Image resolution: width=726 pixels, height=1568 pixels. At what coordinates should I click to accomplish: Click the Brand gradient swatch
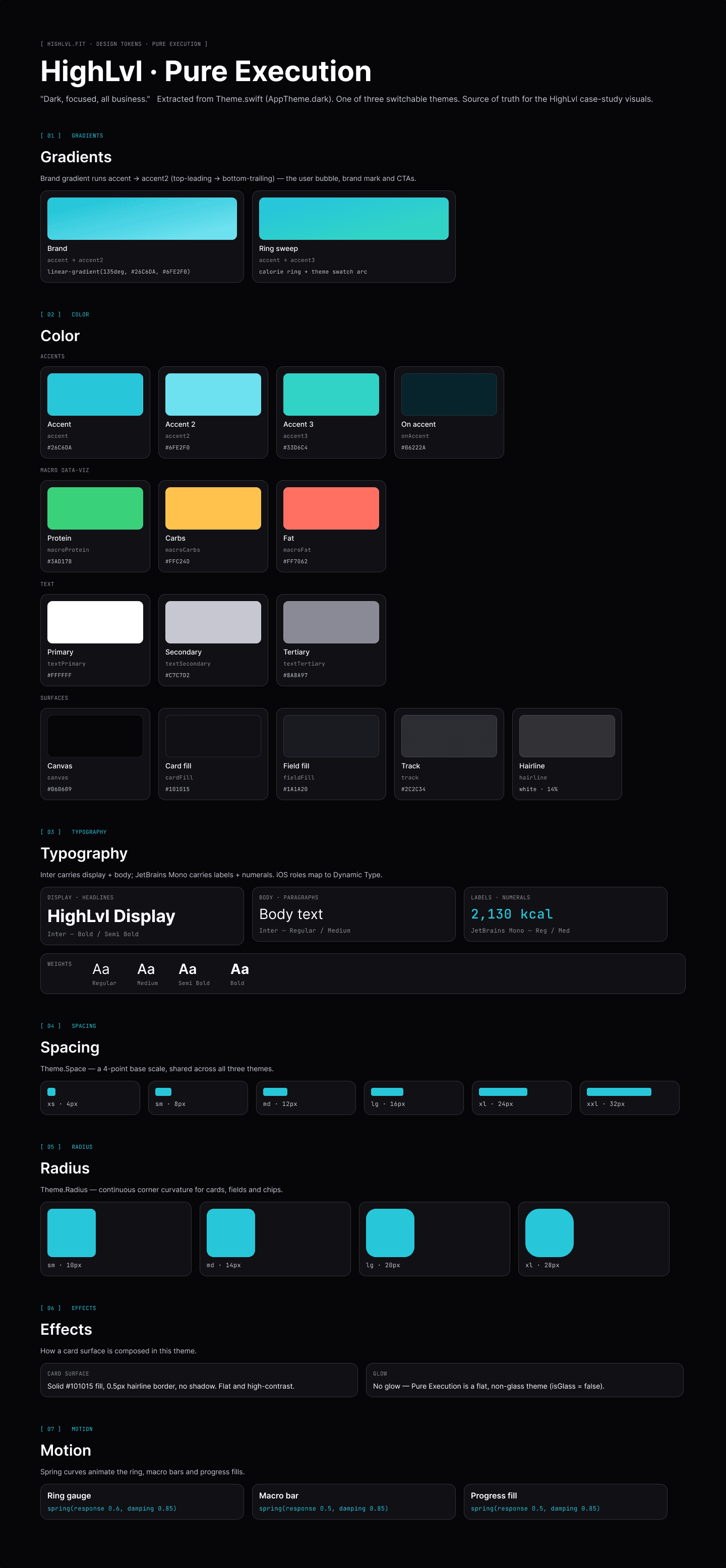click(142, 219)
